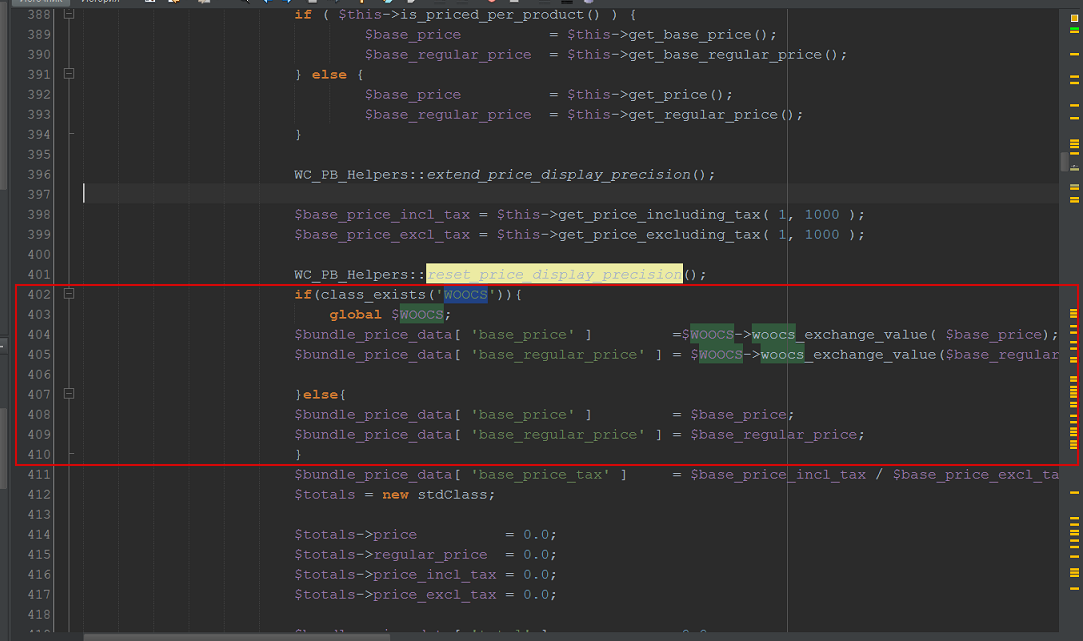Click get_price_excluding_tax on line 399
Viewport: 1083px width, 641px height.
(659, 235)
